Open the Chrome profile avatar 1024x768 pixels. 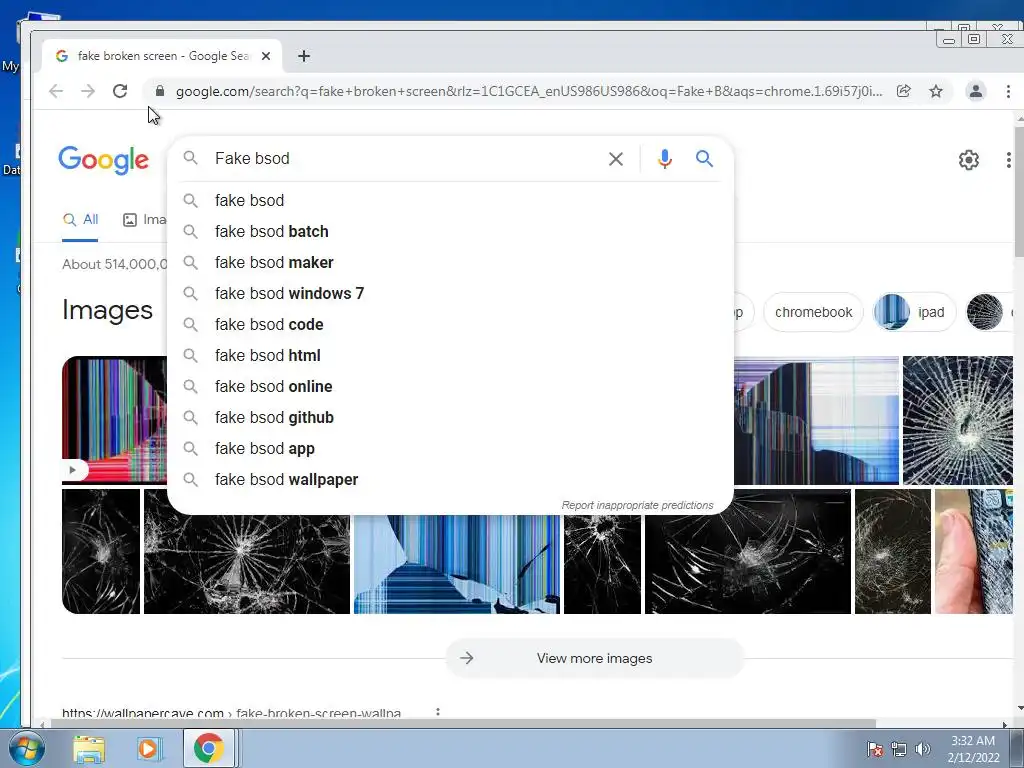tap(975, 91)
